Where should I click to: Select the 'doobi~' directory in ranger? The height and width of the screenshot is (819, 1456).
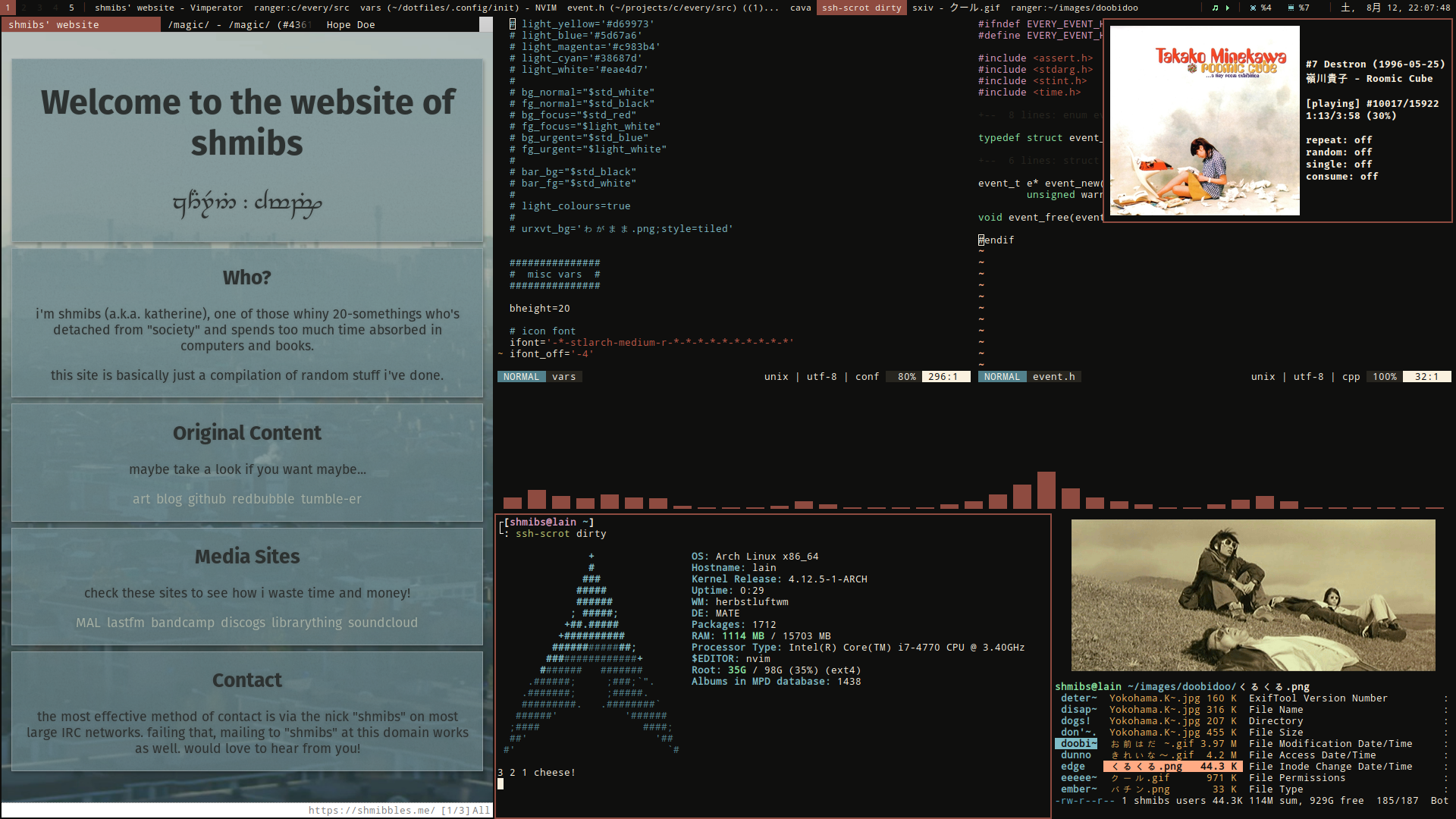pyautogui.click(x=1078, y=744)
